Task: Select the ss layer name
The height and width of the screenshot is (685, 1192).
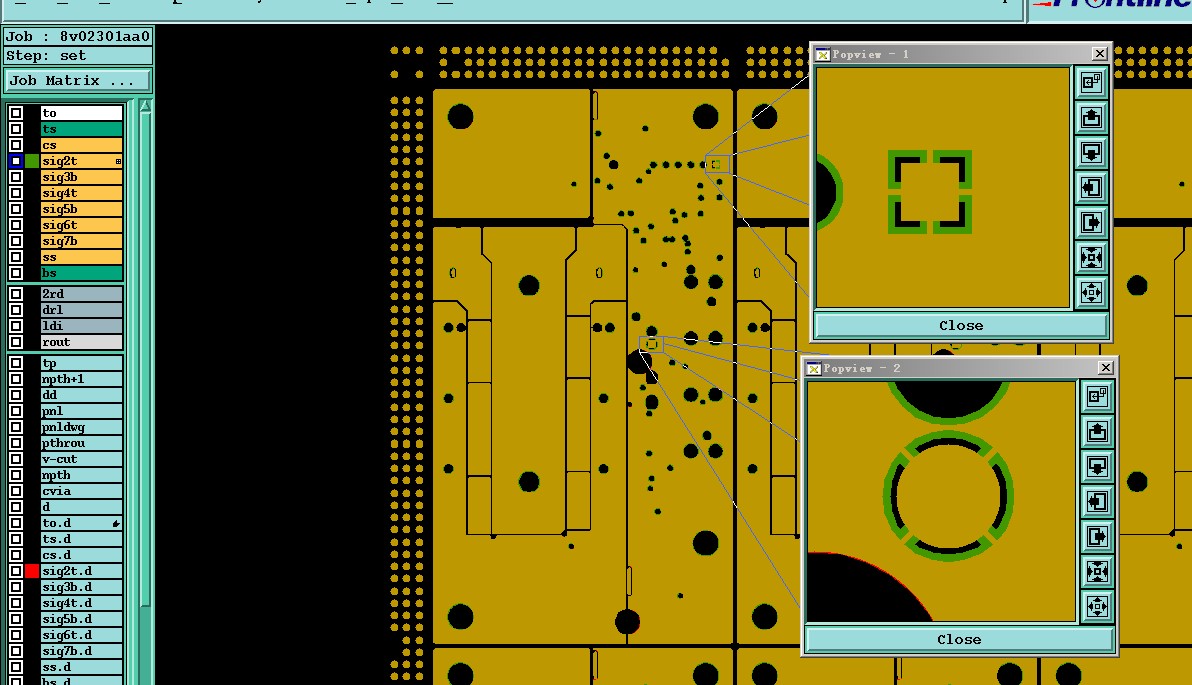Action: [x=81, y=257]
